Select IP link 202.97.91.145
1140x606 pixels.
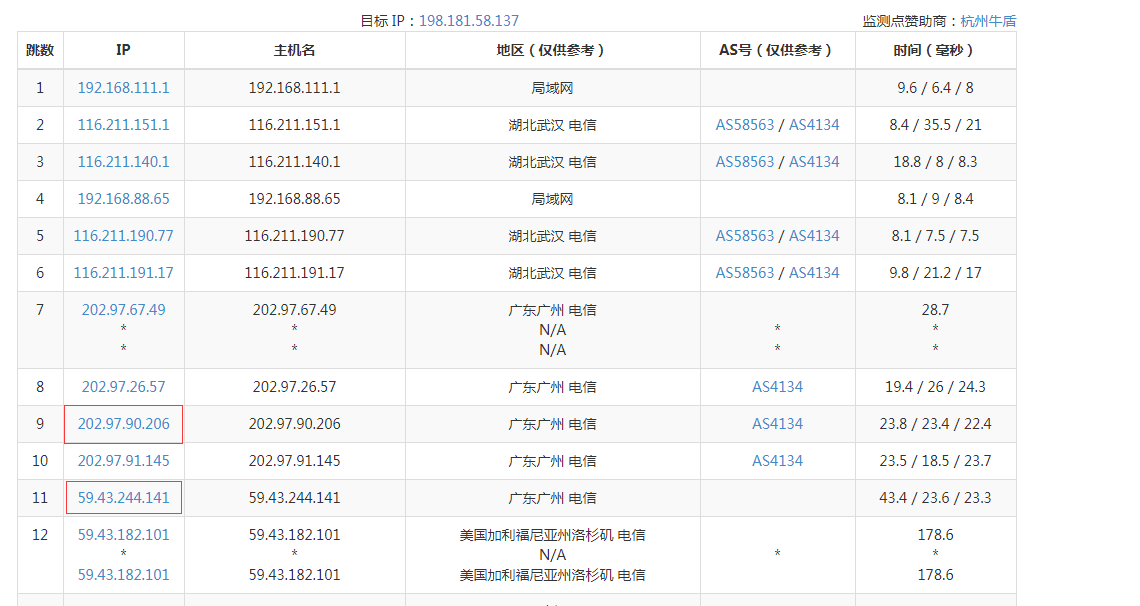(123, 461)
